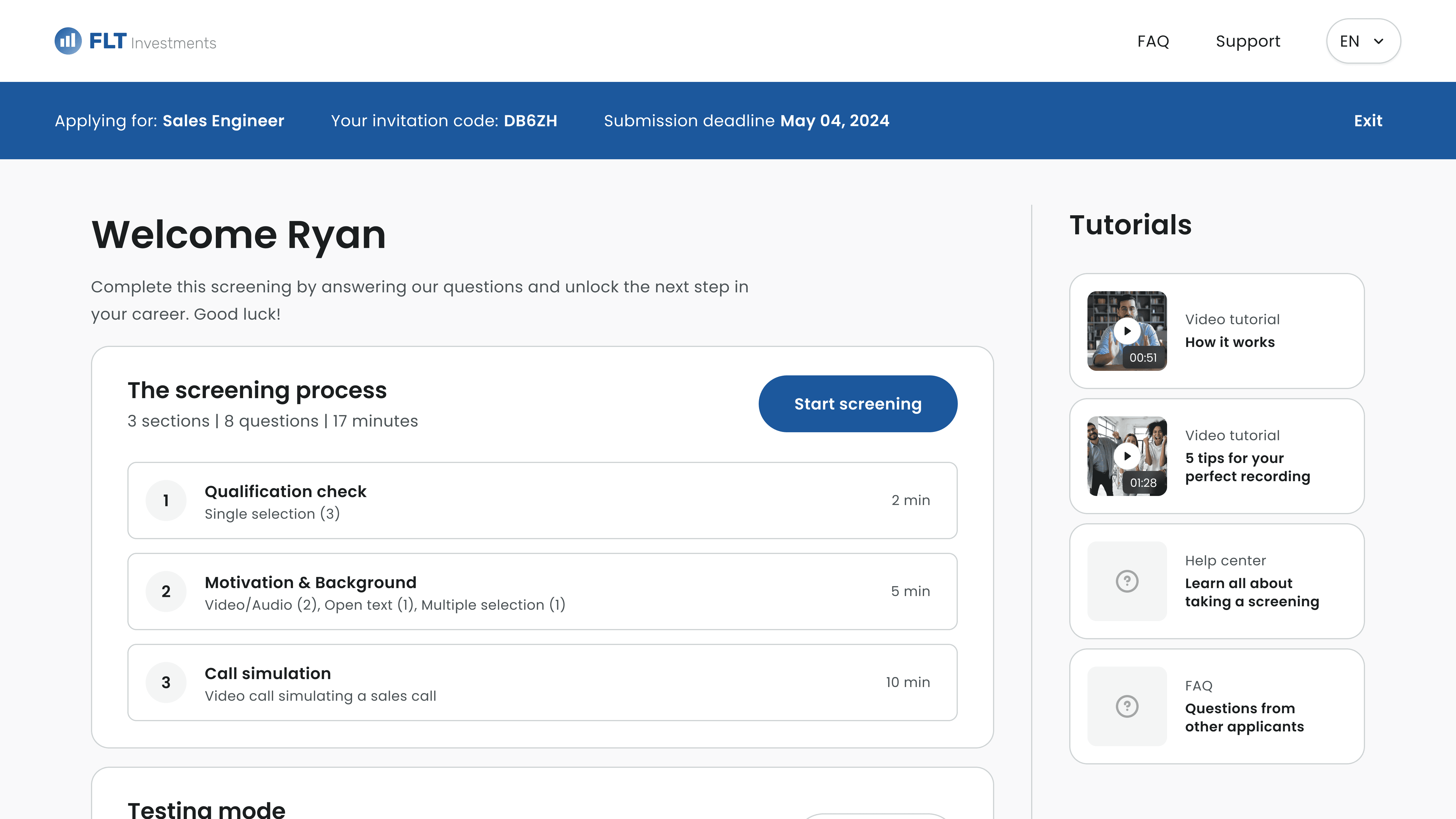Click the FLT Investments logo icon
The height and width of the screenshot is (819, 1456).
[x=68, y=41]
